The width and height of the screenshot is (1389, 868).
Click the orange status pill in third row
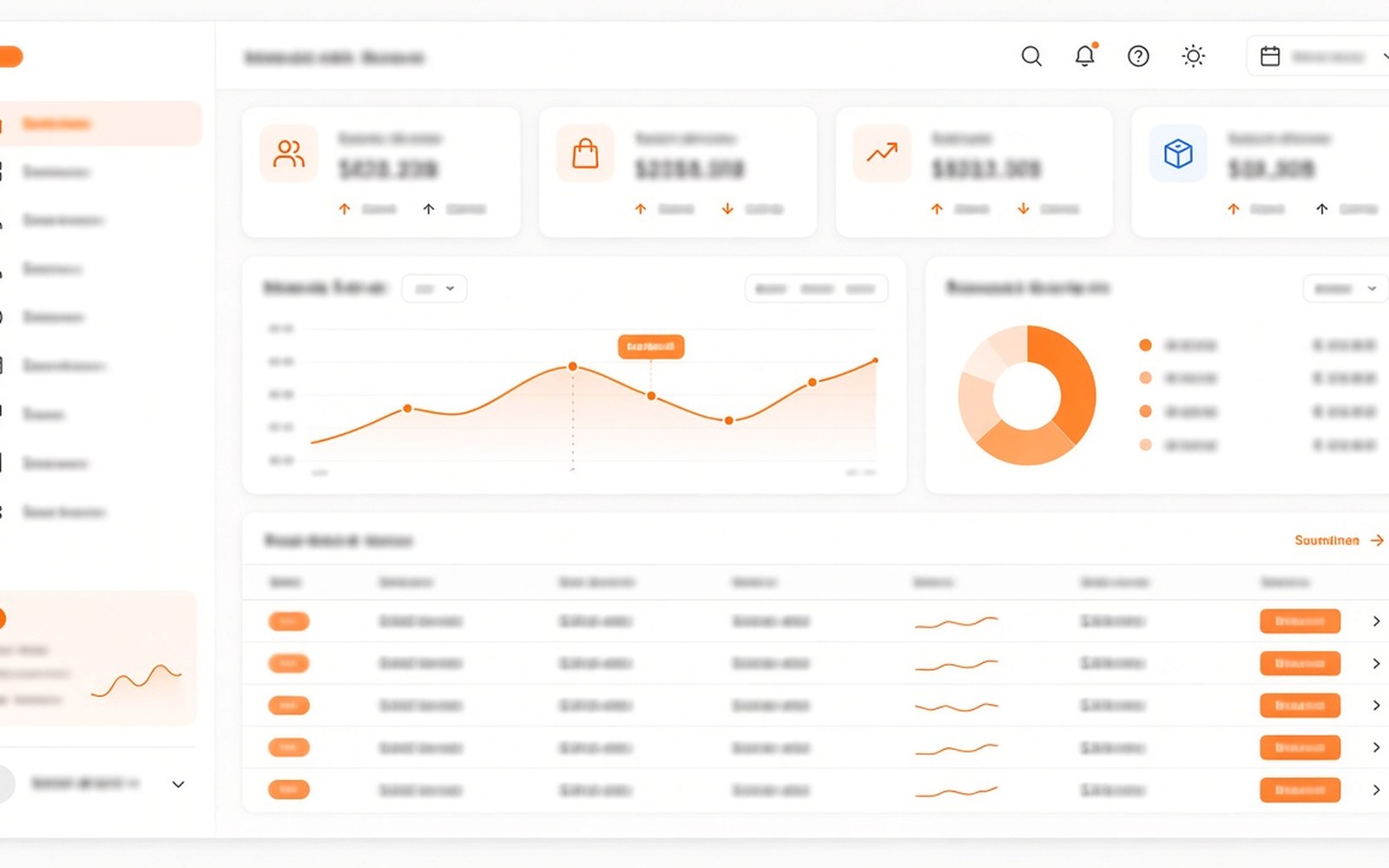[289, 706]
